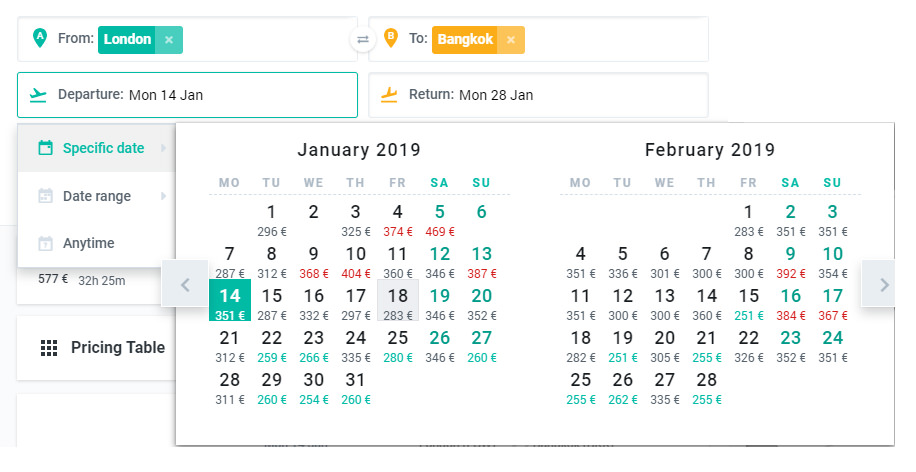Click the green origin pin icon

[39, 39]
